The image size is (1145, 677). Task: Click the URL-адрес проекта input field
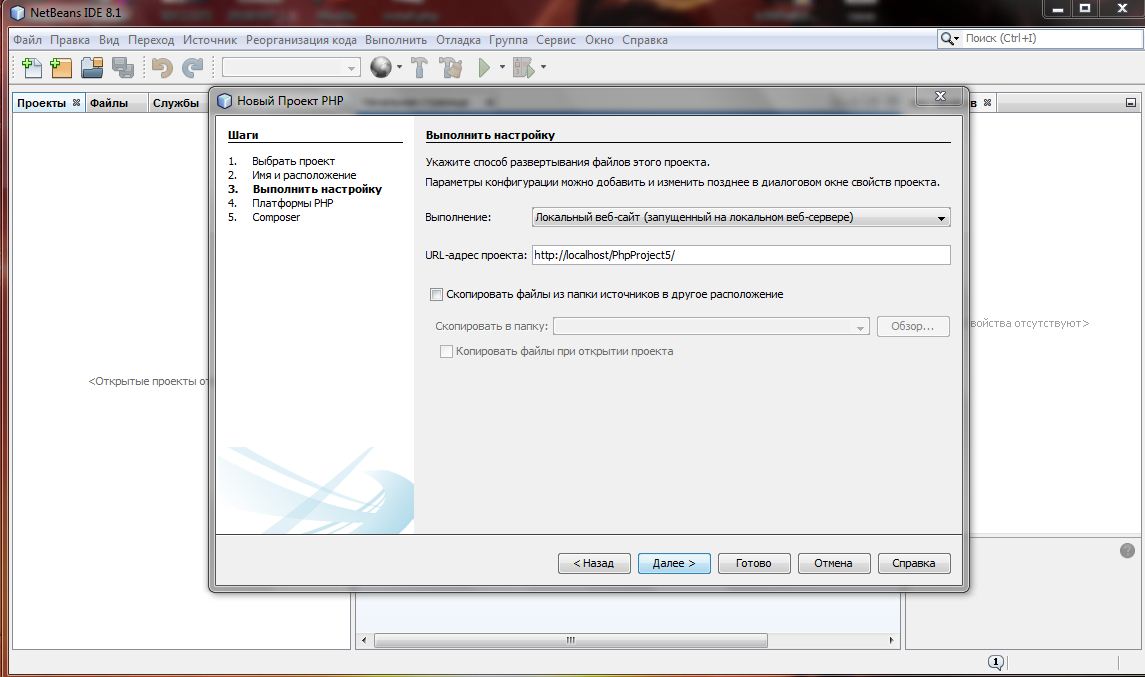tap(741, 255)
